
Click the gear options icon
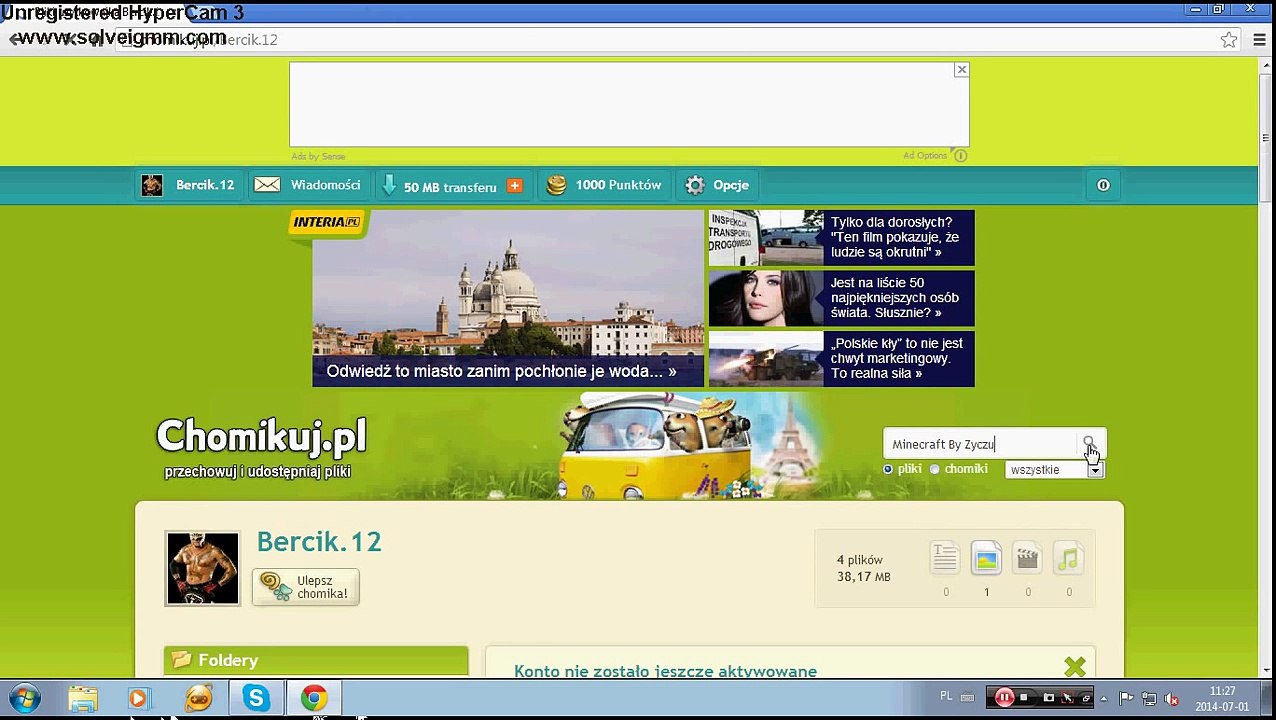tap(695, 185)
